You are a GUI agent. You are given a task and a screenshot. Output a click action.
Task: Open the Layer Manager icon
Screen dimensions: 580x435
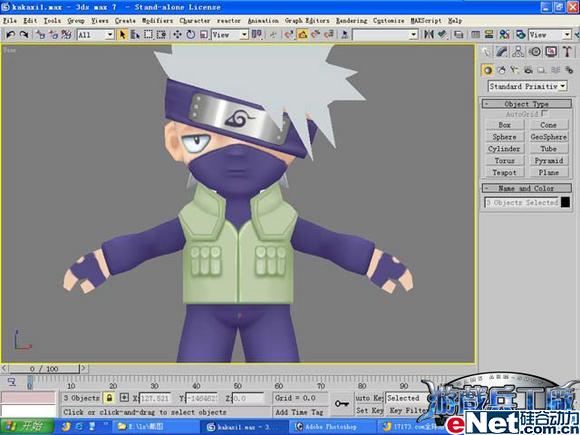459,35
